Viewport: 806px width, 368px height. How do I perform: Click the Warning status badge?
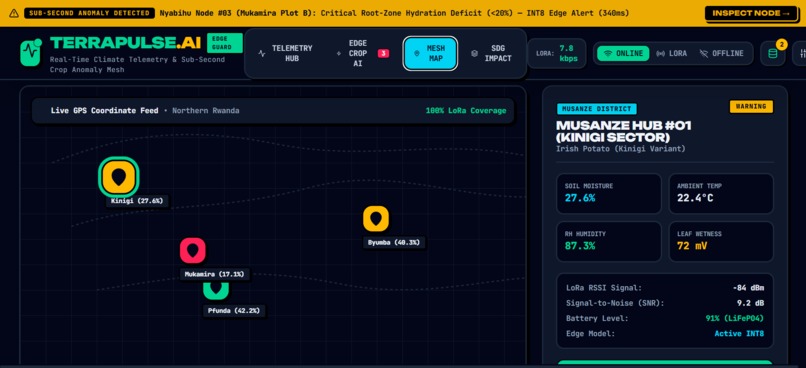pos(751,106)
